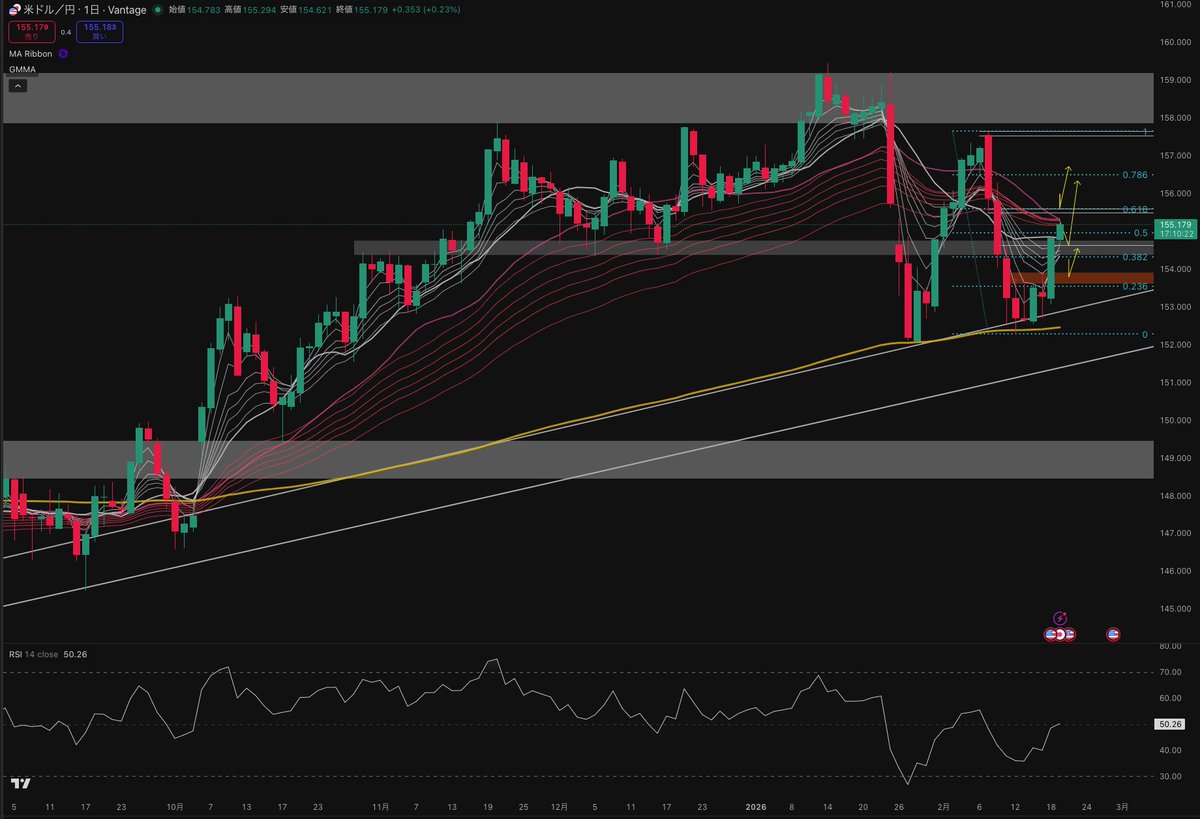
Task: Click the clustered US flag event markers
Action: tap(1060, 634)
